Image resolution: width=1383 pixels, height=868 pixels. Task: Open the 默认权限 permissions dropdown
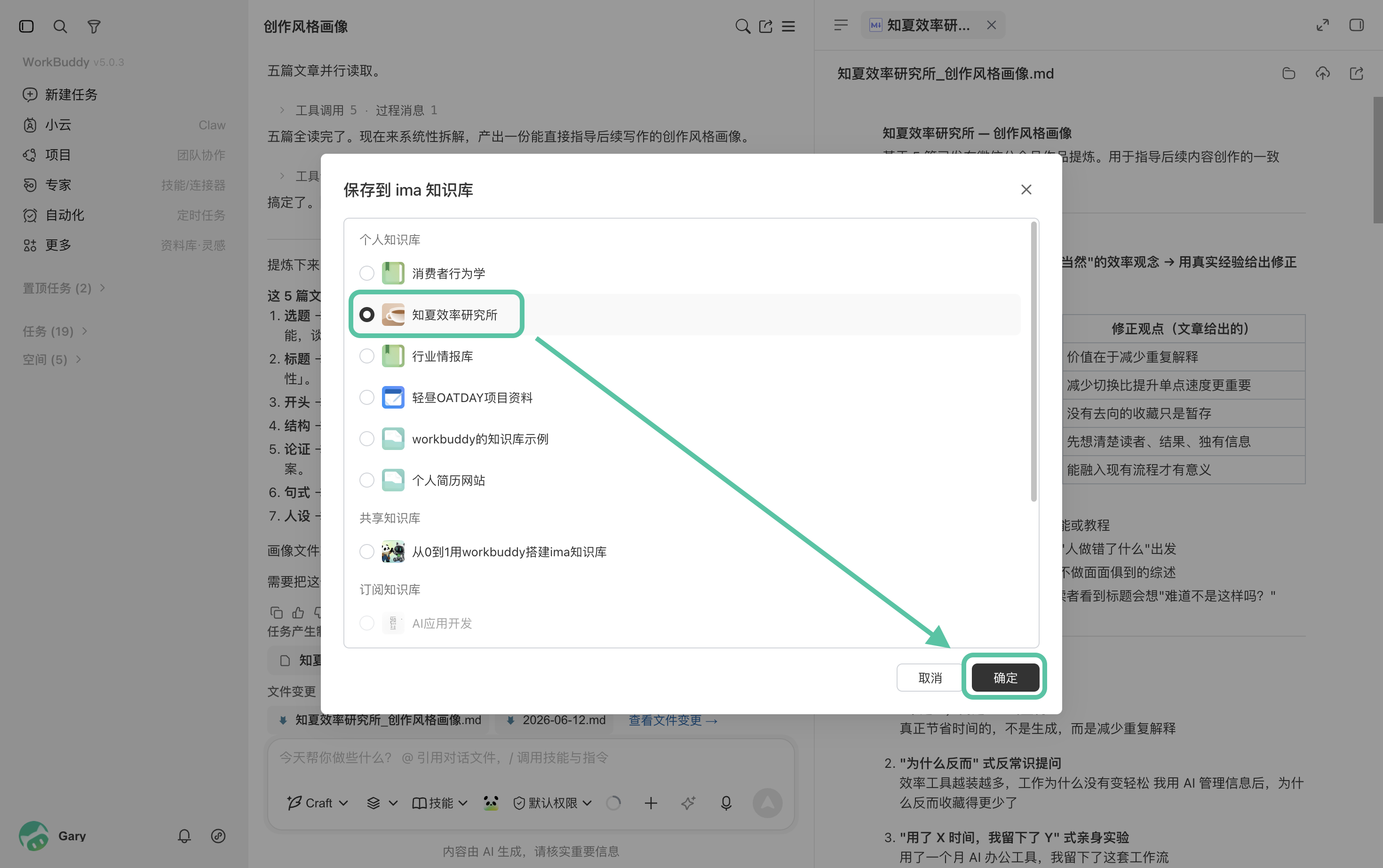point(552,803)
